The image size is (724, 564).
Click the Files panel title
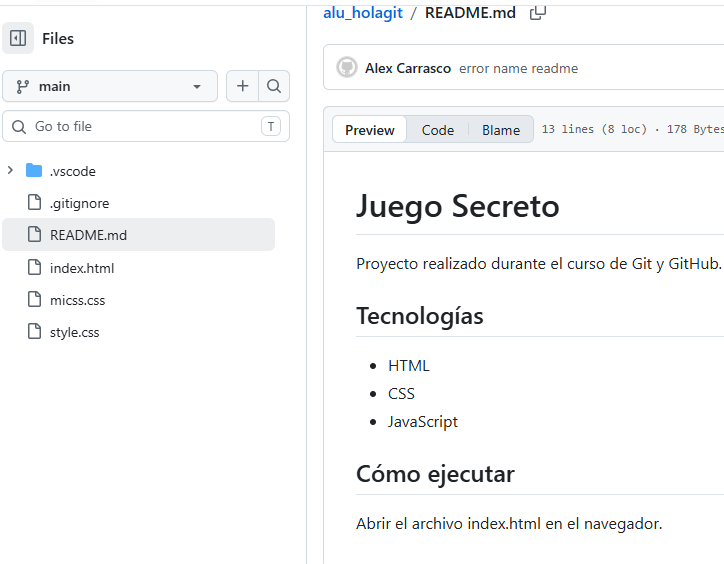58,39
